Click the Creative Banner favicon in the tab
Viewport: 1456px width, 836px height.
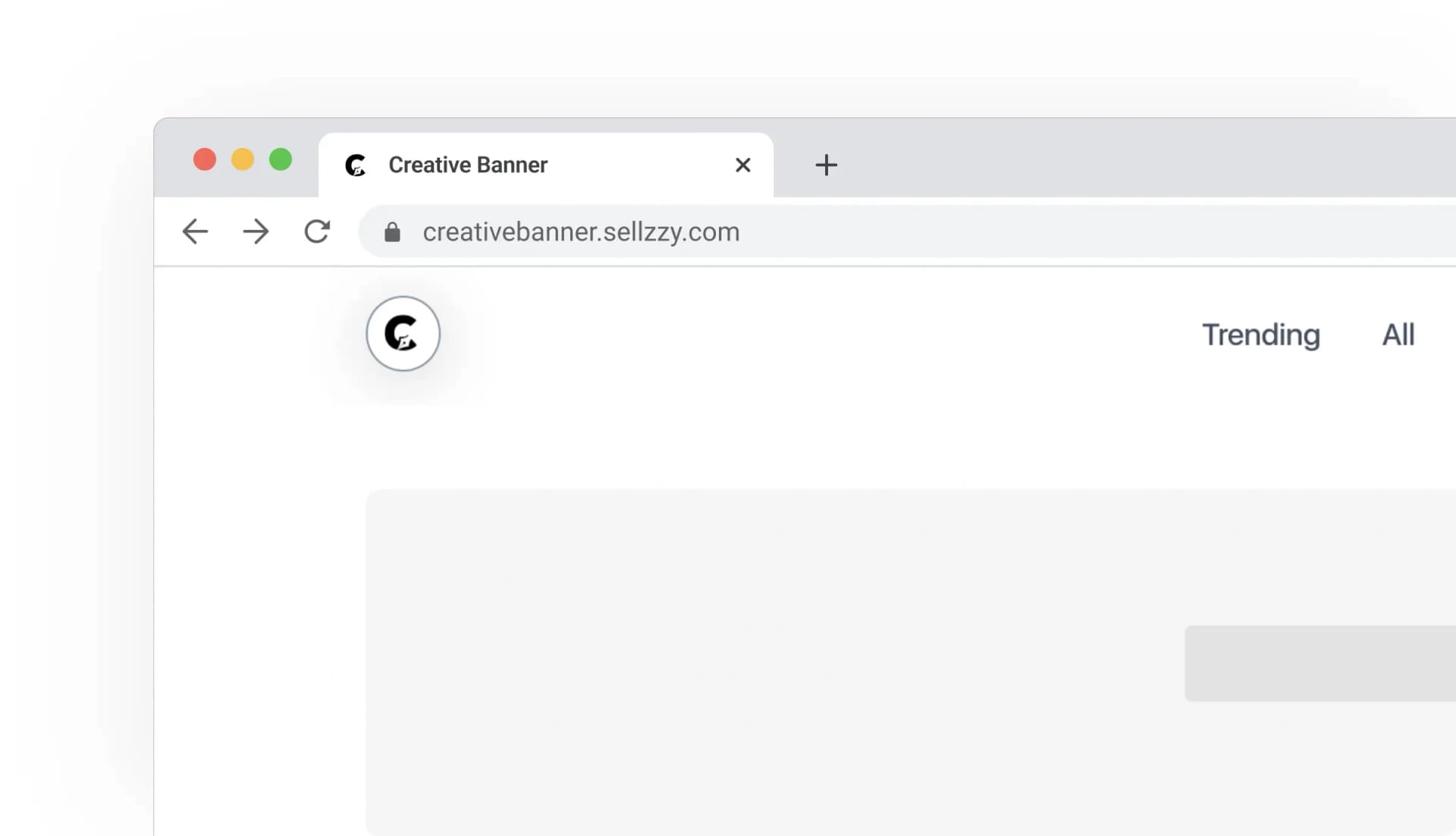(x=356, y=165)
